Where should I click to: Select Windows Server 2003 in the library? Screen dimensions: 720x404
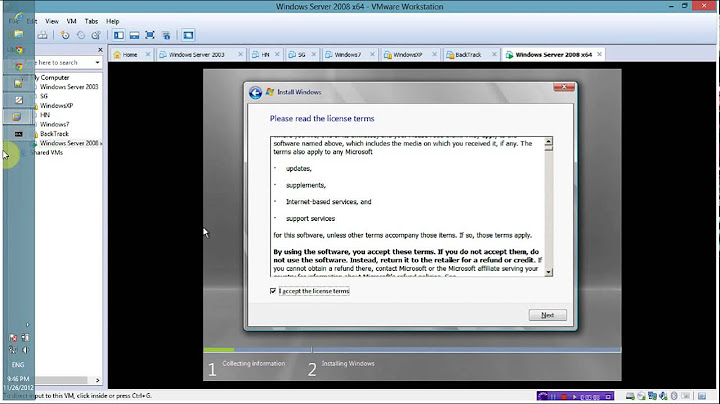click(69, 87)
